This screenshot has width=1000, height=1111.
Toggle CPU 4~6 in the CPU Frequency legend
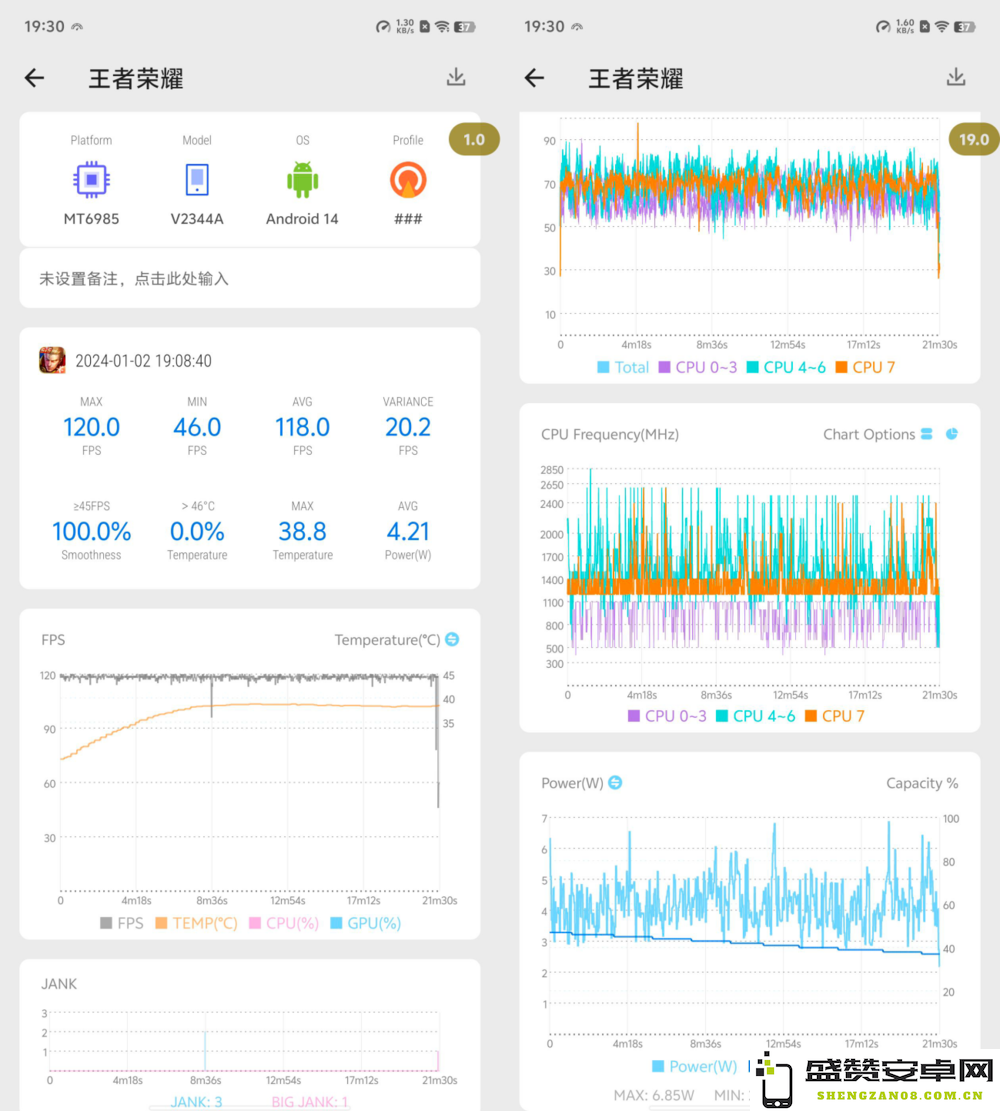coord(755,716)
